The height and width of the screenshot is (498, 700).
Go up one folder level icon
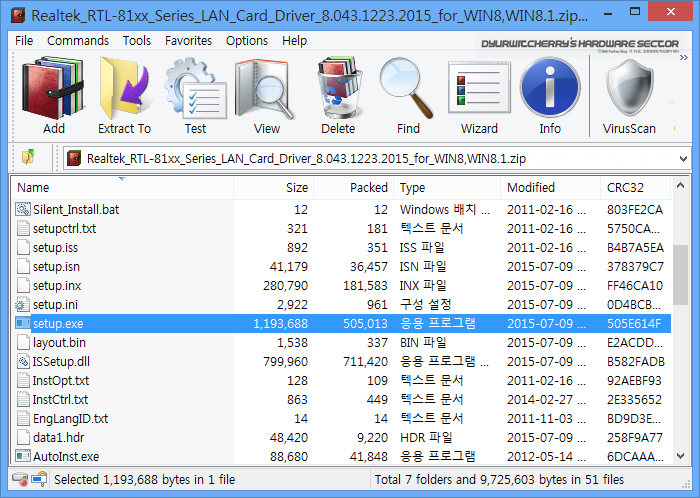(28, 157)
